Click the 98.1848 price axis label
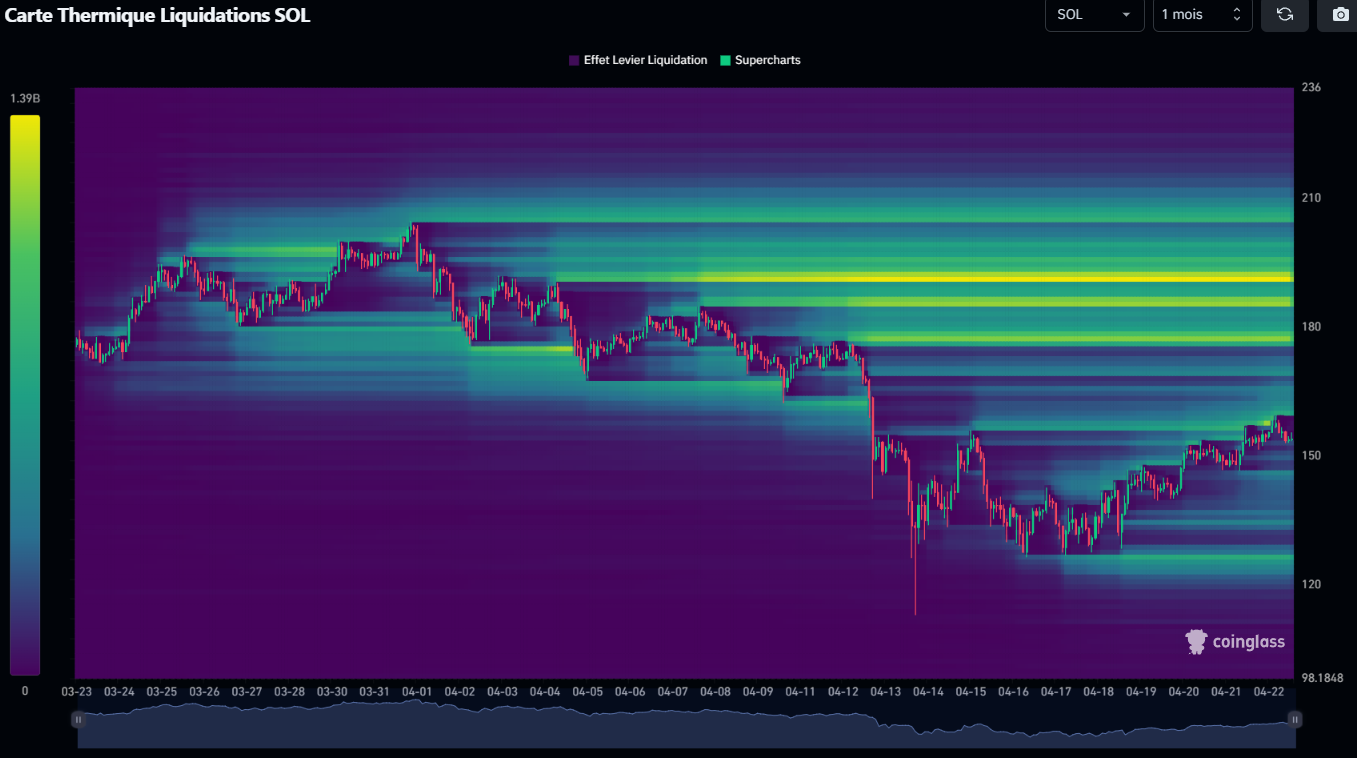The height and width of the screenshot is (758, 1357). [x=1323, y=678]
